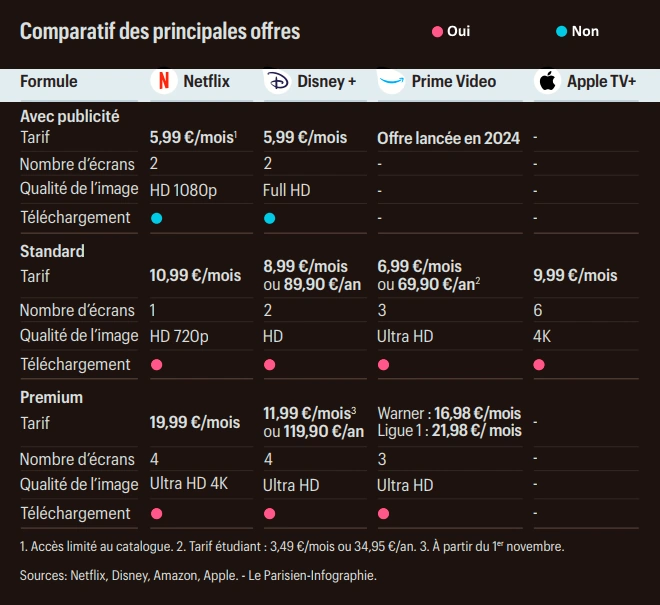Image resolution: width=660 pixels, height=605 pixels.
Task: Click footnote '1. Accès limité au catalogue.'
Action: pyautogui.click(x=96, y=546)
